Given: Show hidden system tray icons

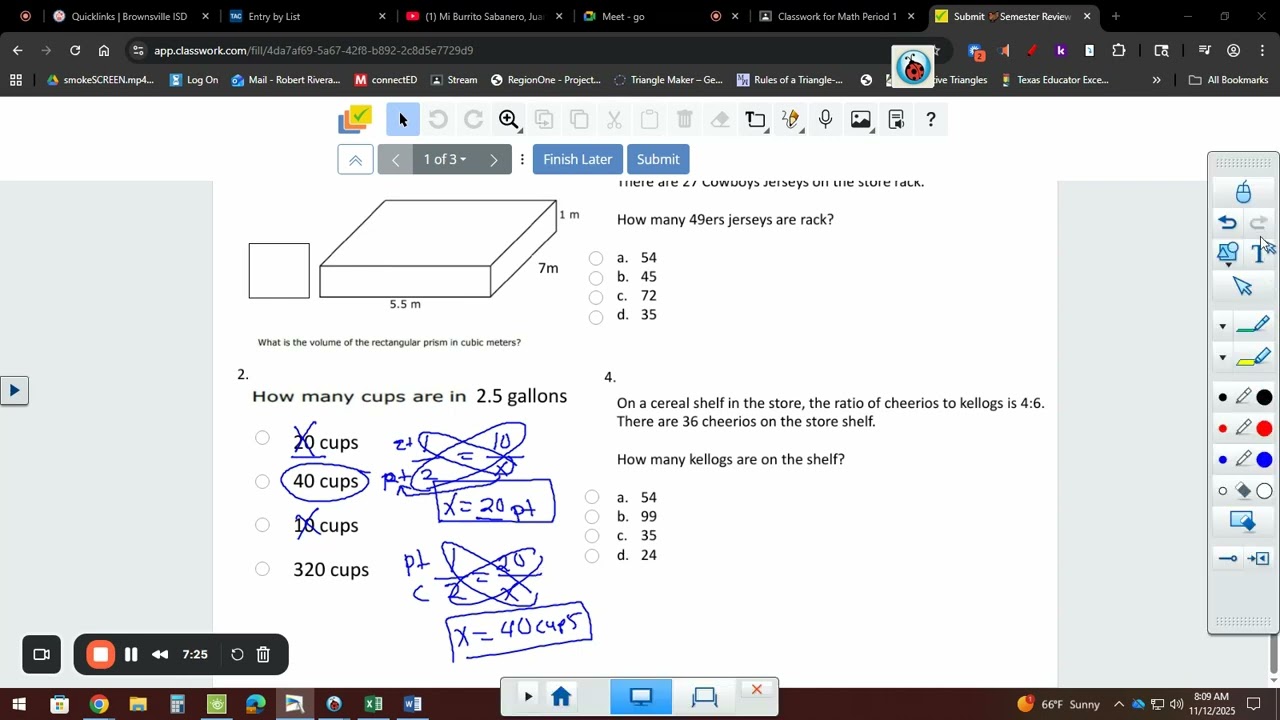Looking at the screenshot, I should click(1119, 704).
